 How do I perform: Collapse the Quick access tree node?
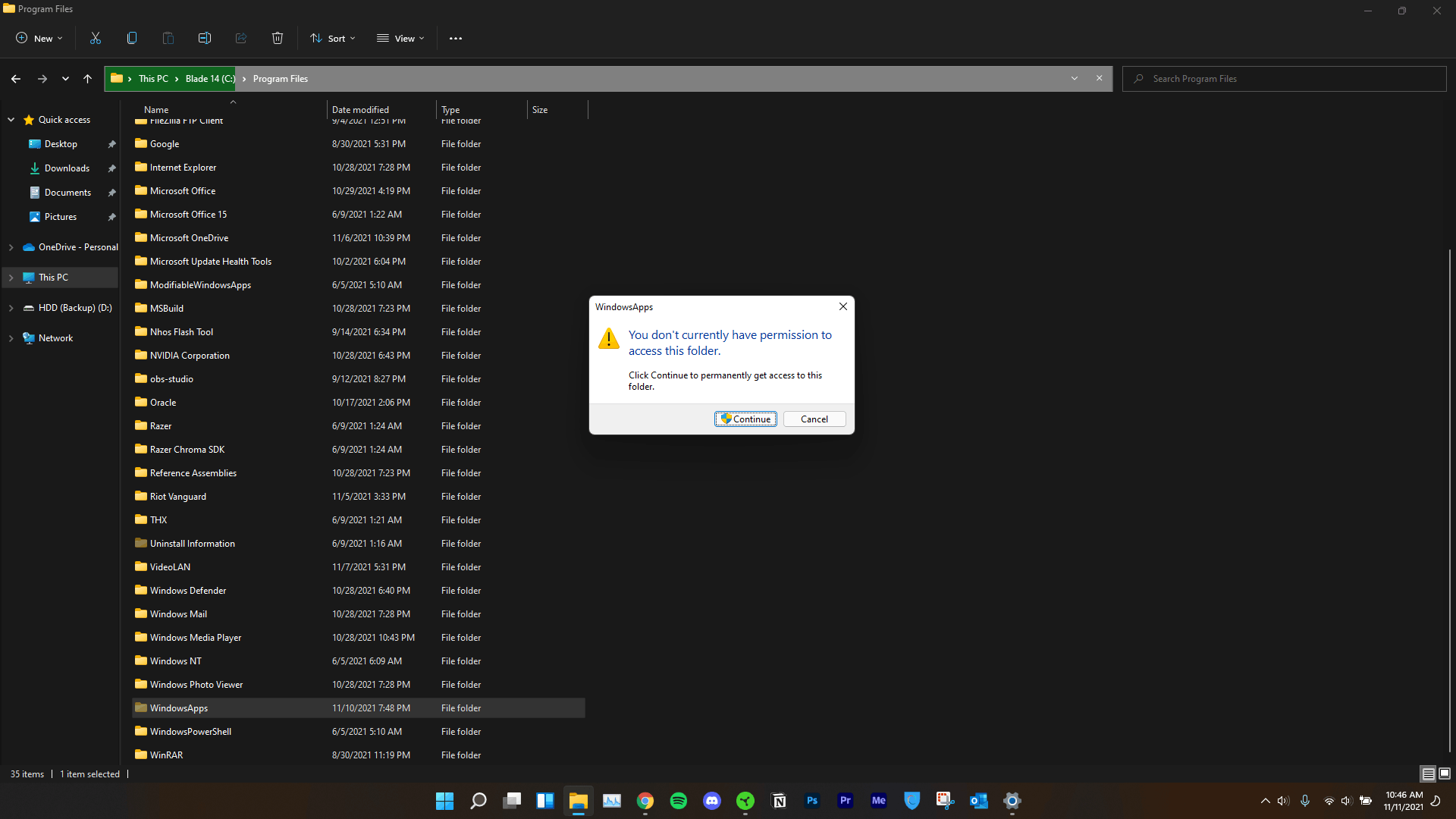11,120
